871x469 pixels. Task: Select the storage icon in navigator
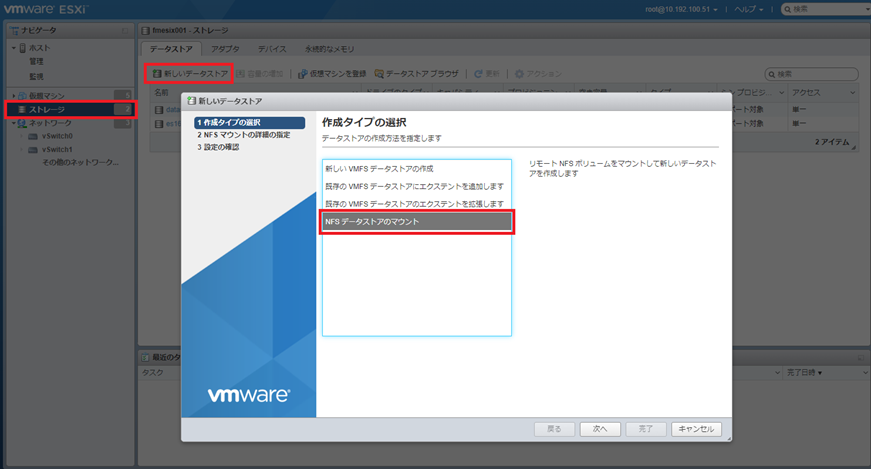click(21, 109)
